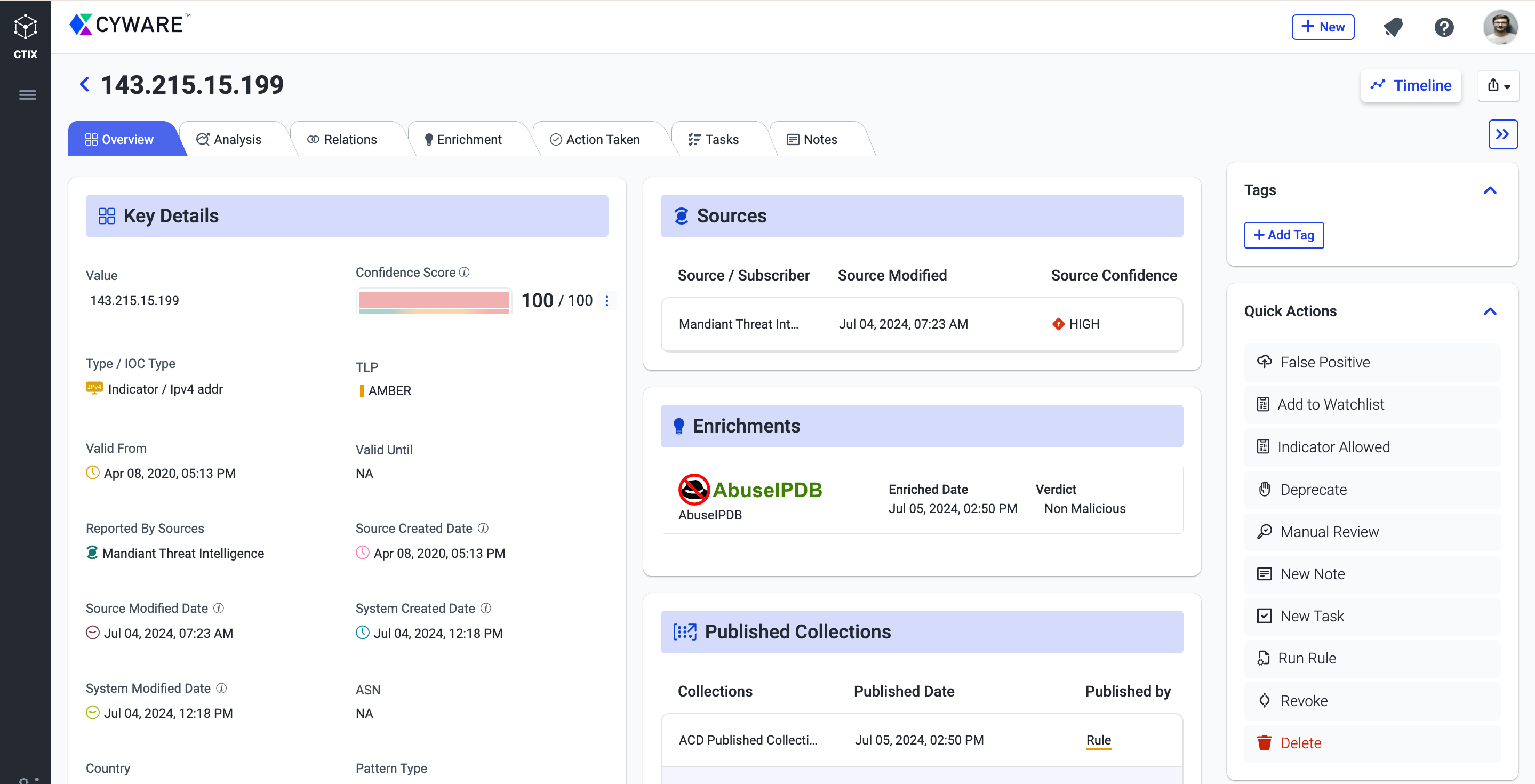Collapse the right sidebar with double chevron
This screenshot has height=784, width=1535.
1502,134
